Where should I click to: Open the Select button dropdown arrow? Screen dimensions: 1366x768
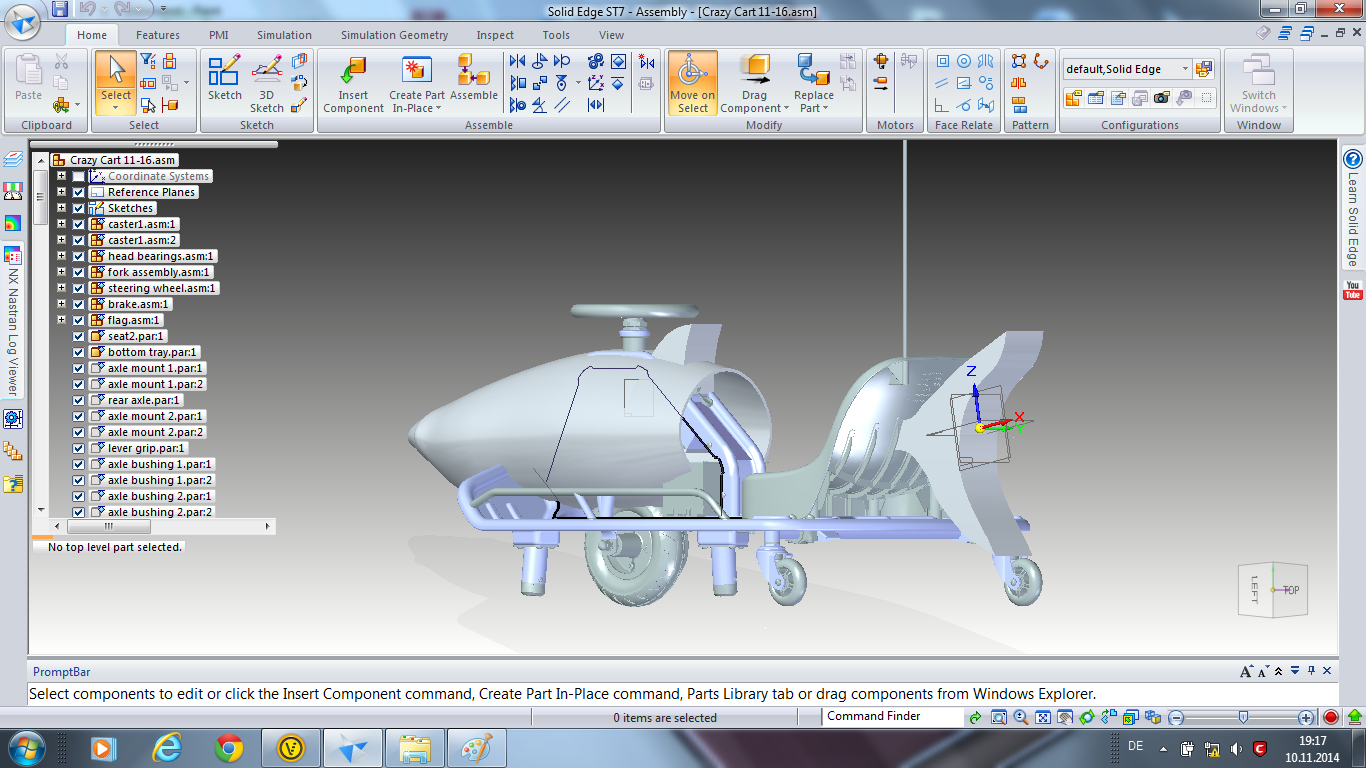(x=116, y=107)
